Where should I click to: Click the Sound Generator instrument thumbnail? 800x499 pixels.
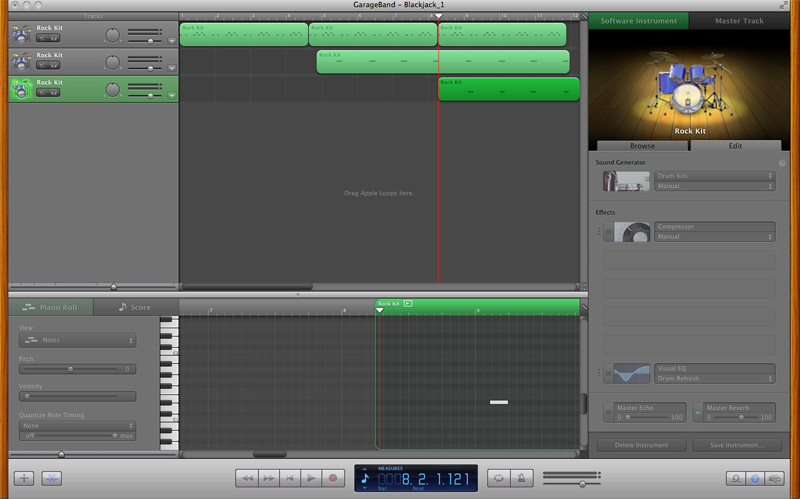coord(626,181)
